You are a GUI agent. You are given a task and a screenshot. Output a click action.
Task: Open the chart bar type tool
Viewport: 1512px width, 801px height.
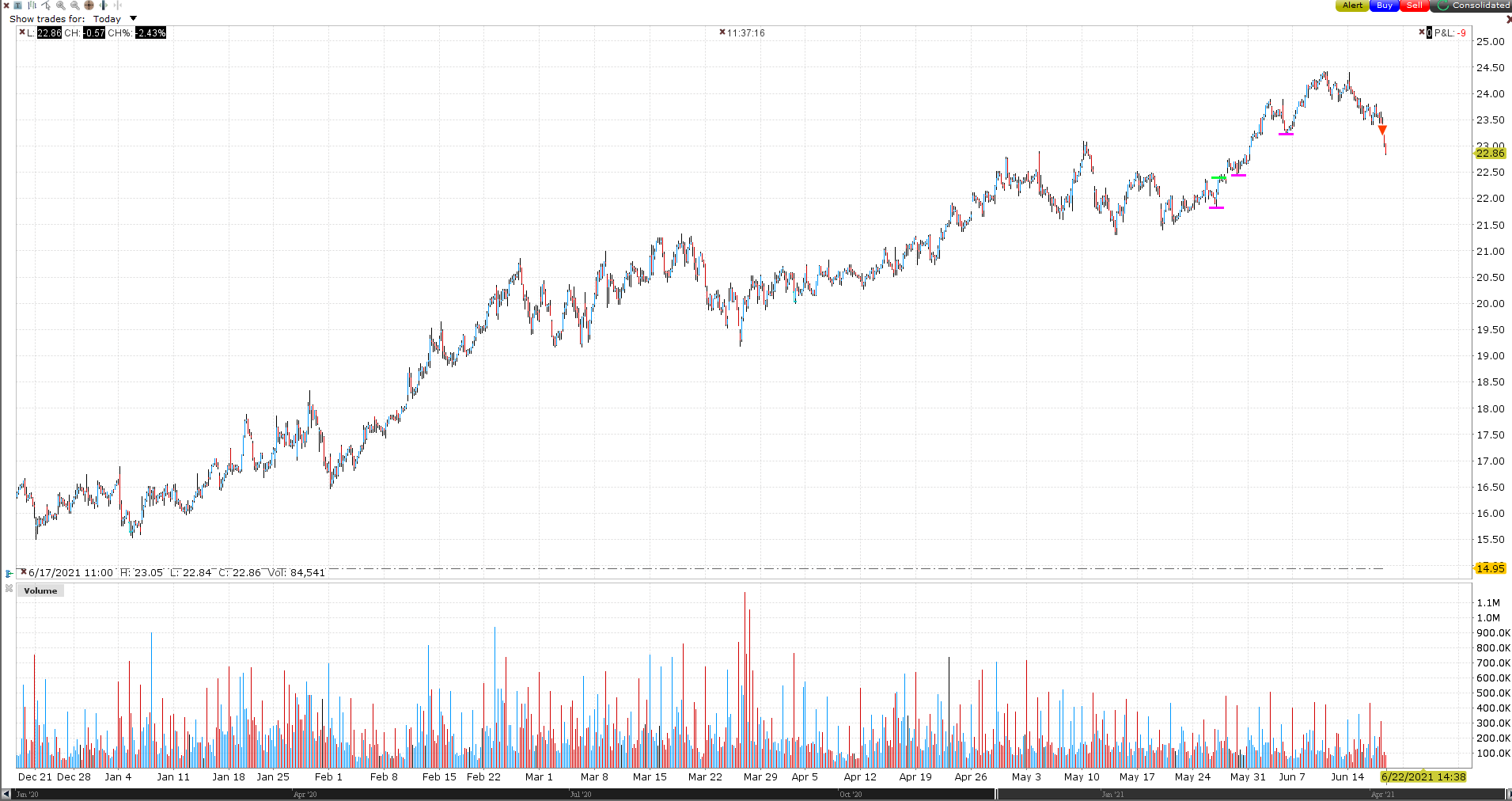pos(32,6)
